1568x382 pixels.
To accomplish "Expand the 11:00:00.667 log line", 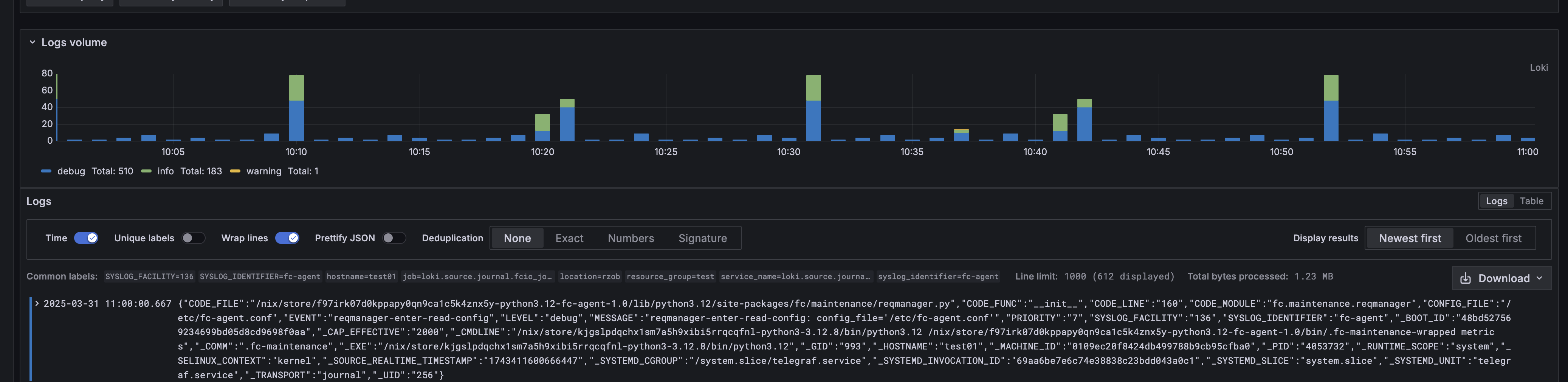I will tap(37, 303).
